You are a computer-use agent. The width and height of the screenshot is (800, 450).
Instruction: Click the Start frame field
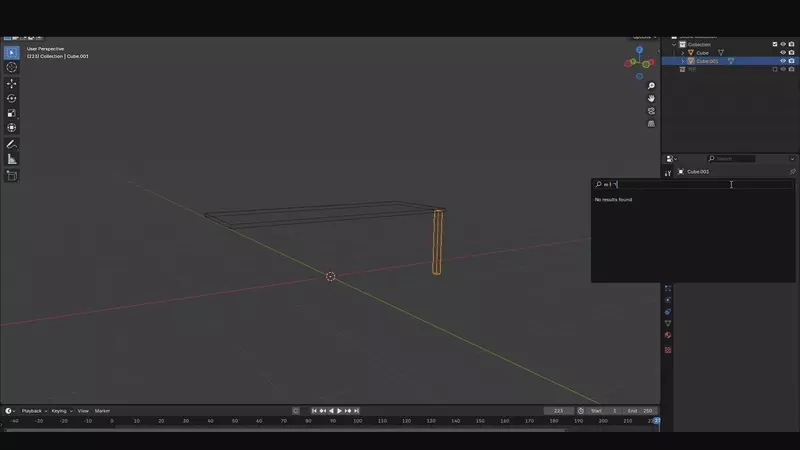click(x=605, y=411)
